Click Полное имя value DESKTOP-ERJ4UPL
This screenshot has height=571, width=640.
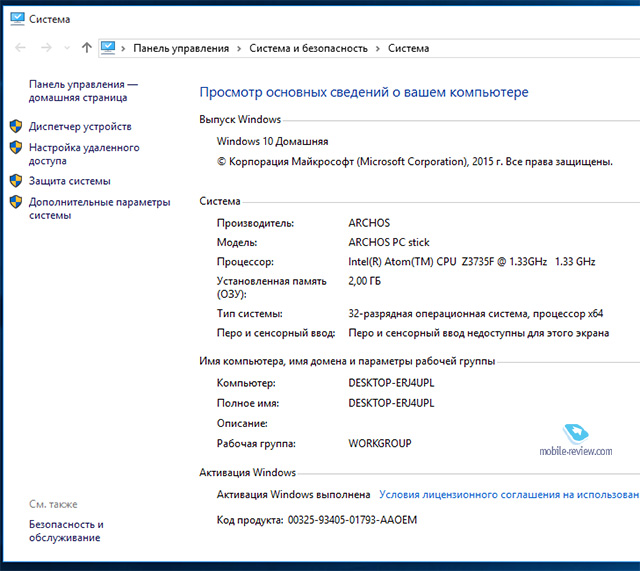391,403
